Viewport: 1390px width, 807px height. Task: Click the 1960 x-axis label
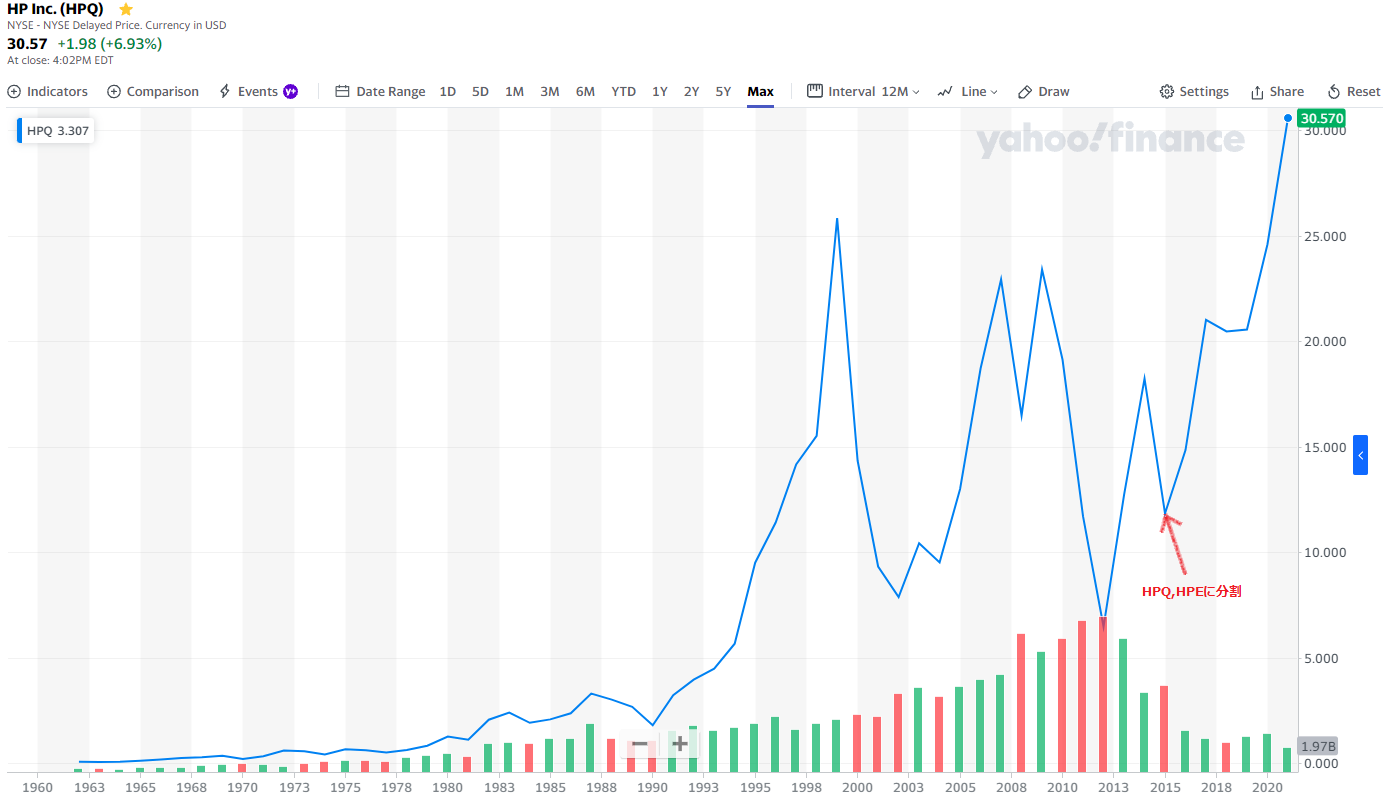click(37, 788)
